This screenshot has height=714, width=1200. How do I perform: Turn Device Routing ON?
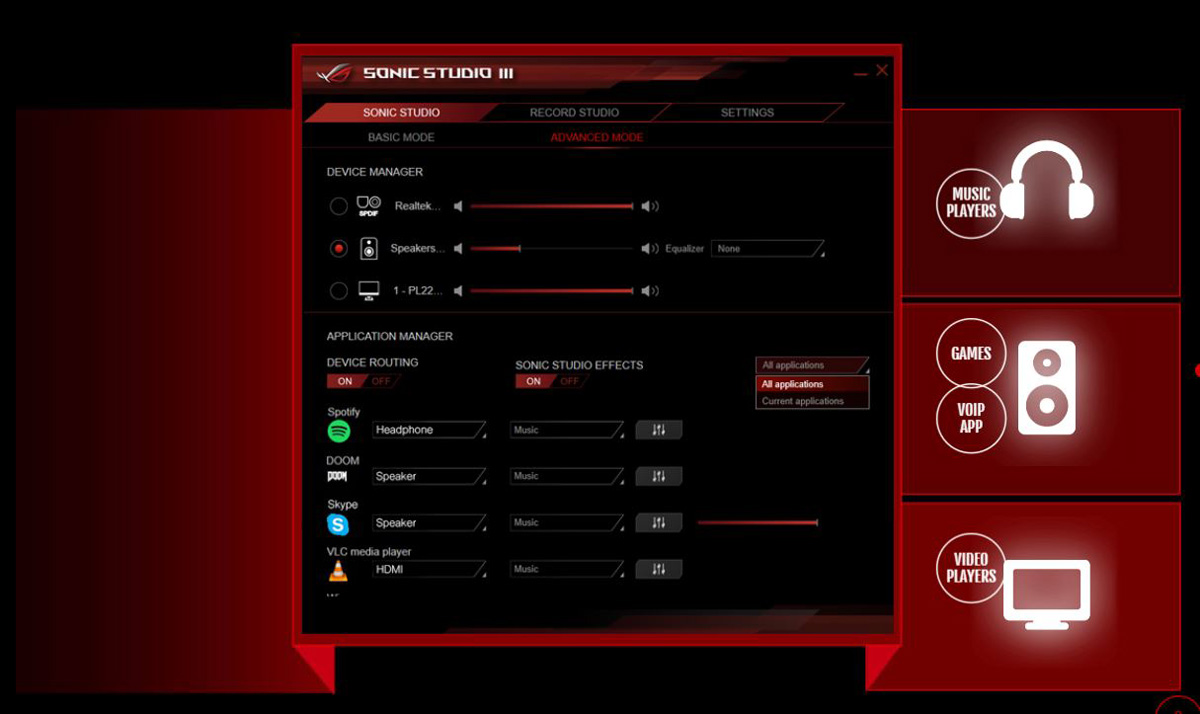click(x=345, y=381)
